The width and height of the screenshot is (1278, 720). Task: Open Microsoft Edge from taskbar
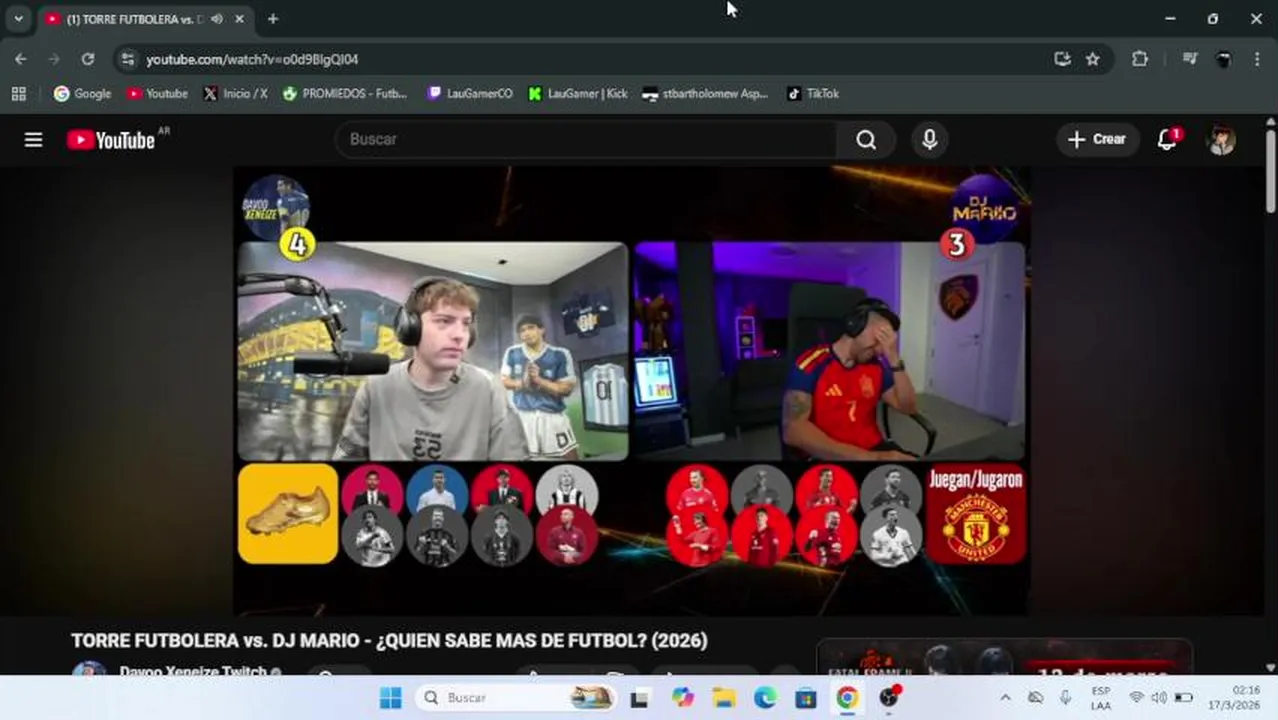(765, 698)
